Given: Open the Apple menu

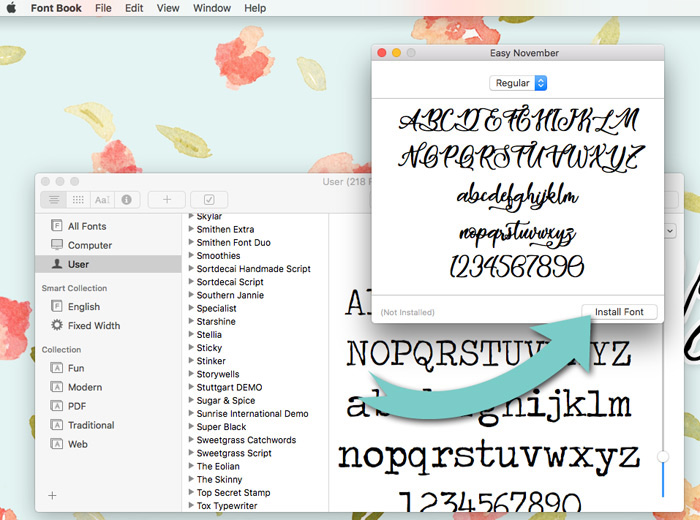Looking at the screenshot, I should pos(11,8).
